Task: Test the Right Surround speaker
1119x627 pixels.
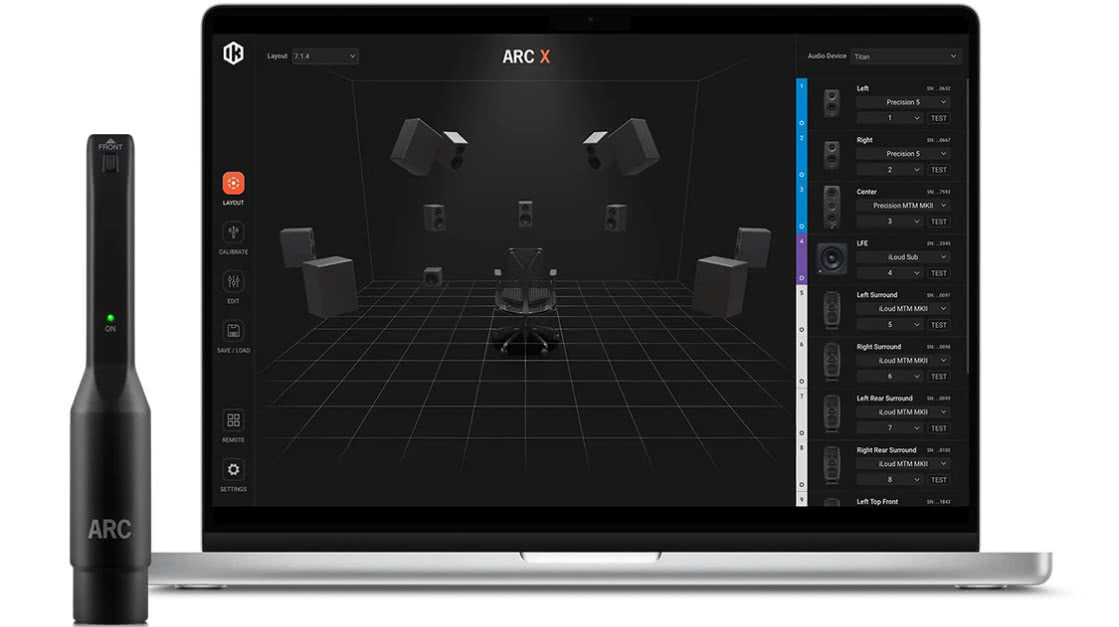Action: coord(938,377)
